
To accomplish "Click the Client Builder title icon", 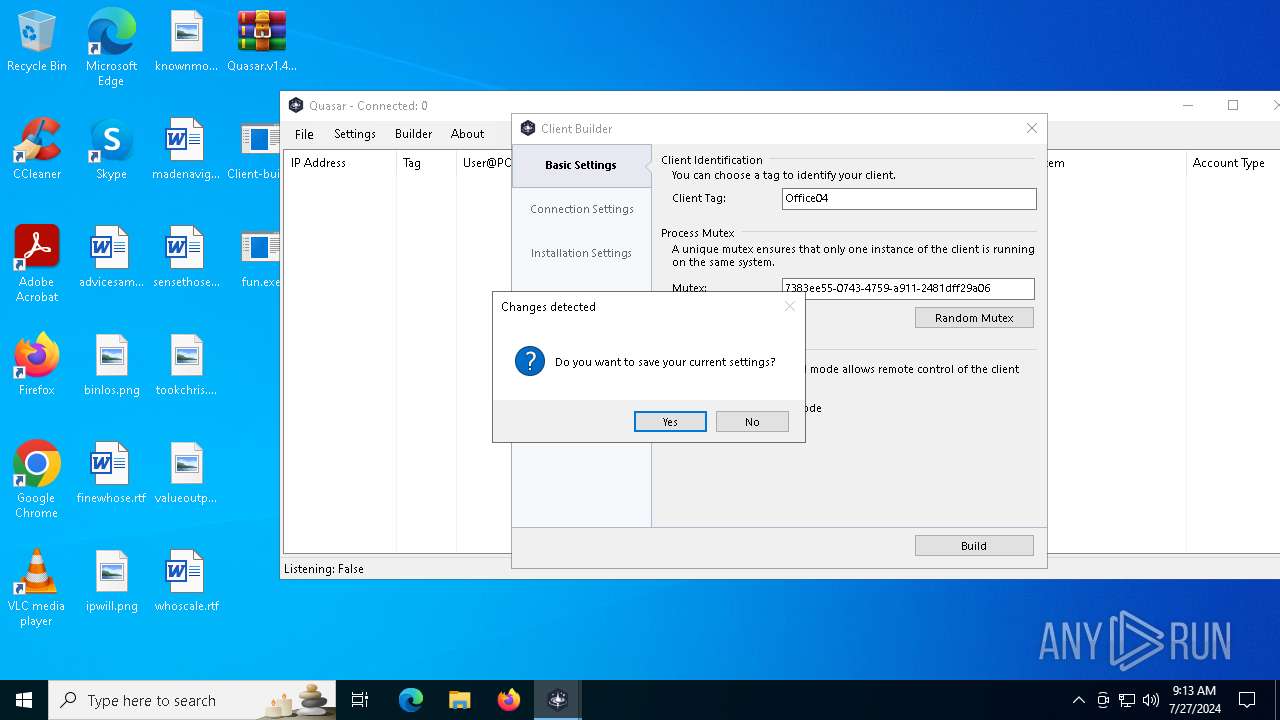I will tap(528, 128).
